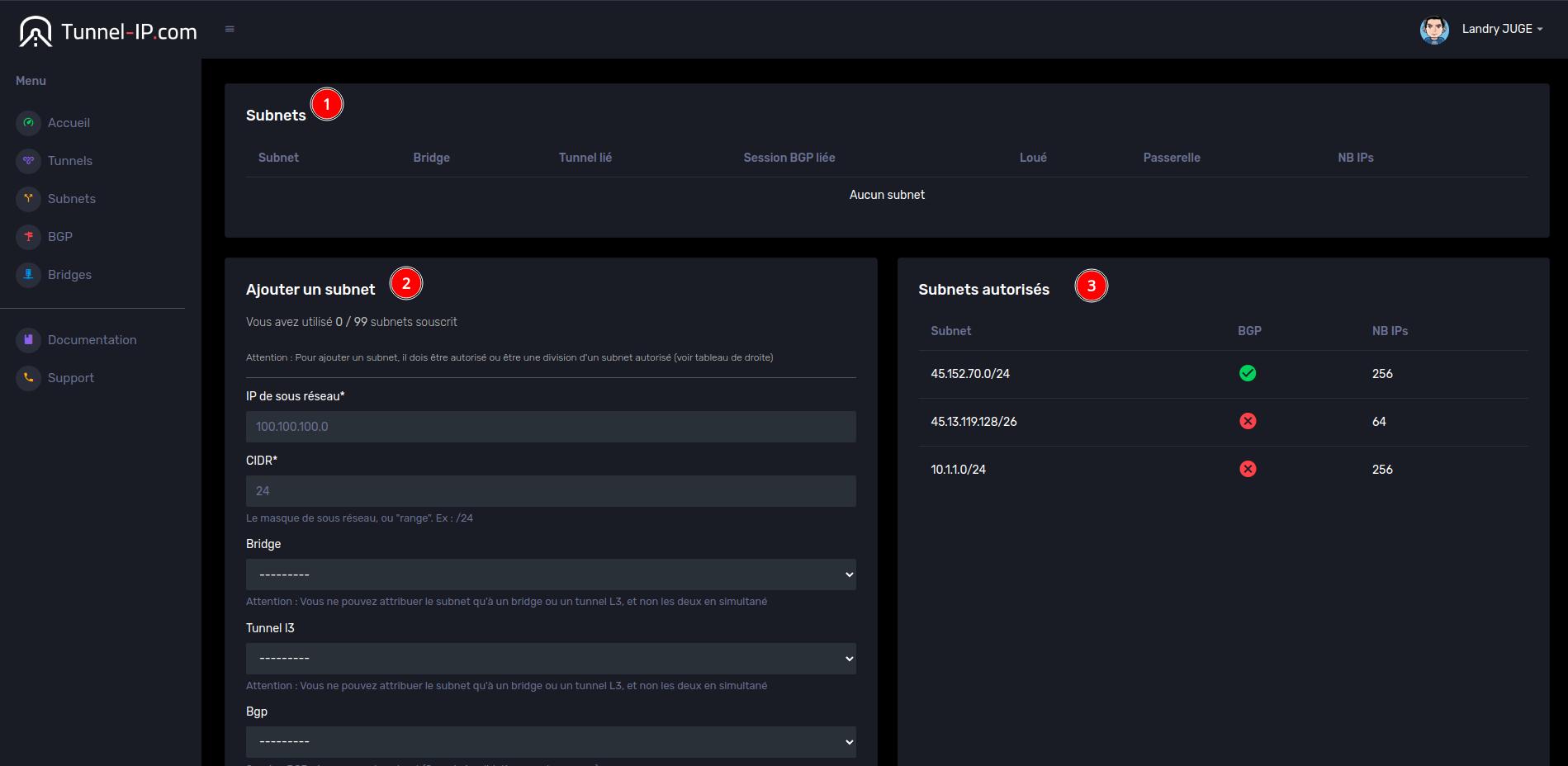Click the Subnets sidebar icon

tap(29, 199)
